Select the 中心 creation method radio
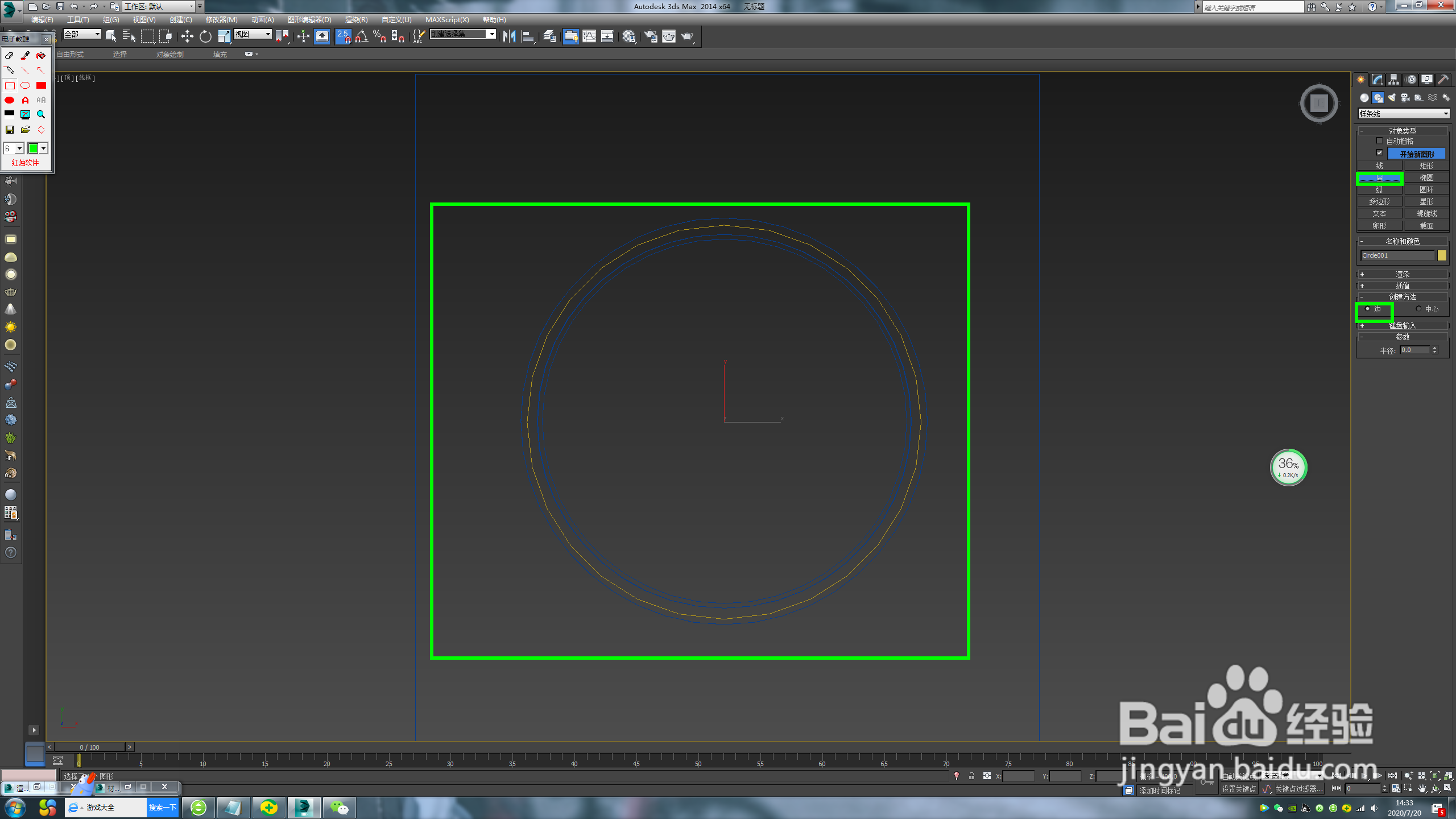This screenshot has height=819, width=1456. tap(1418, 309)
